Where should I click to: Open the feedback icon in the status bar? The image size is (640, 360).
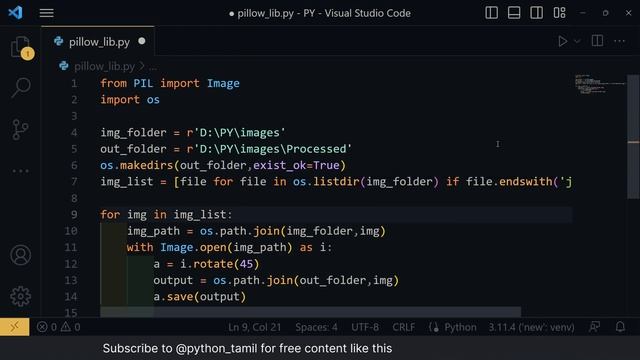point(595,327)
